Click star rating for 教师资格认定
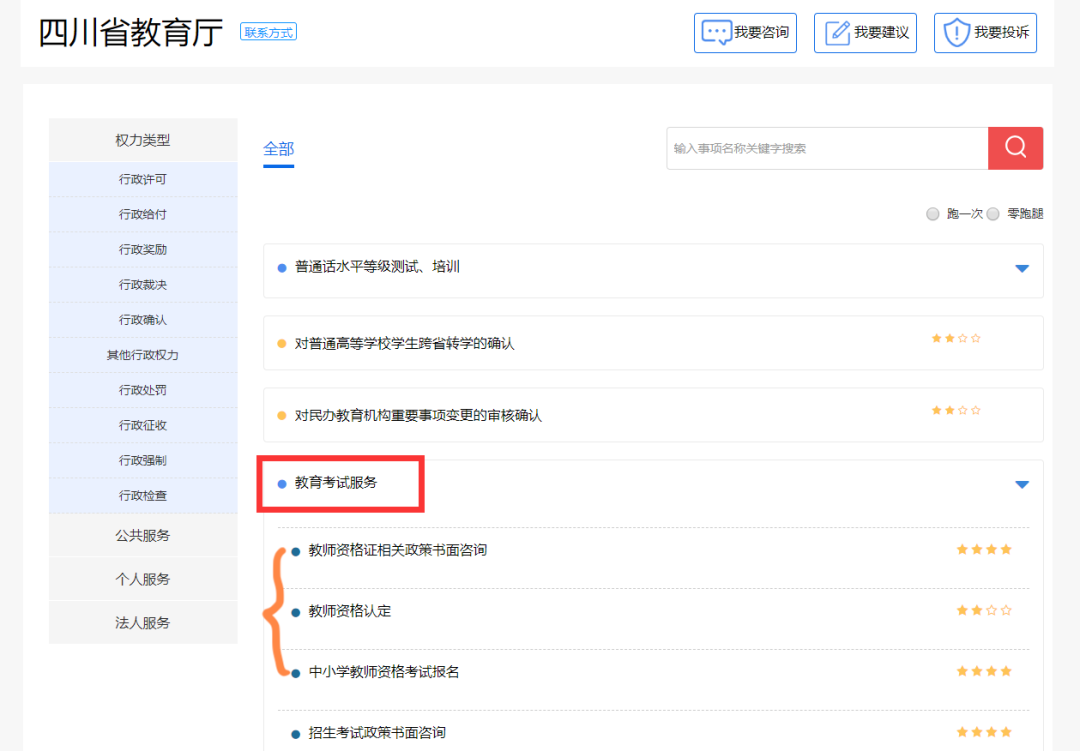Viewport: 1080px width, 751px height. [984, 610]
